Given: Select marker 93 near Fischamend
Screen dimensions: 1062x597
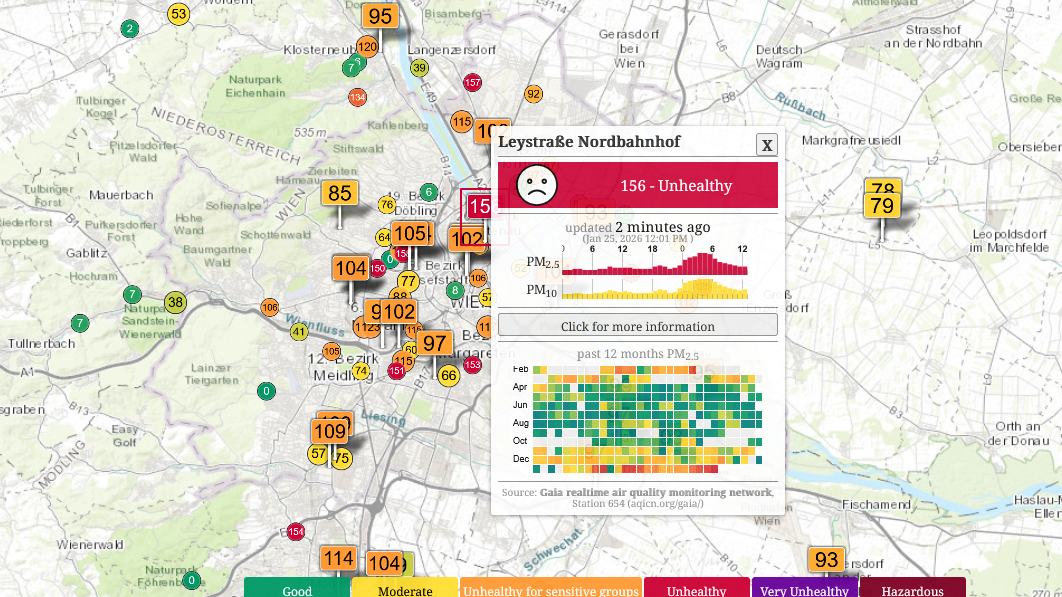Looking at the screenshot, I should point(826,559).
